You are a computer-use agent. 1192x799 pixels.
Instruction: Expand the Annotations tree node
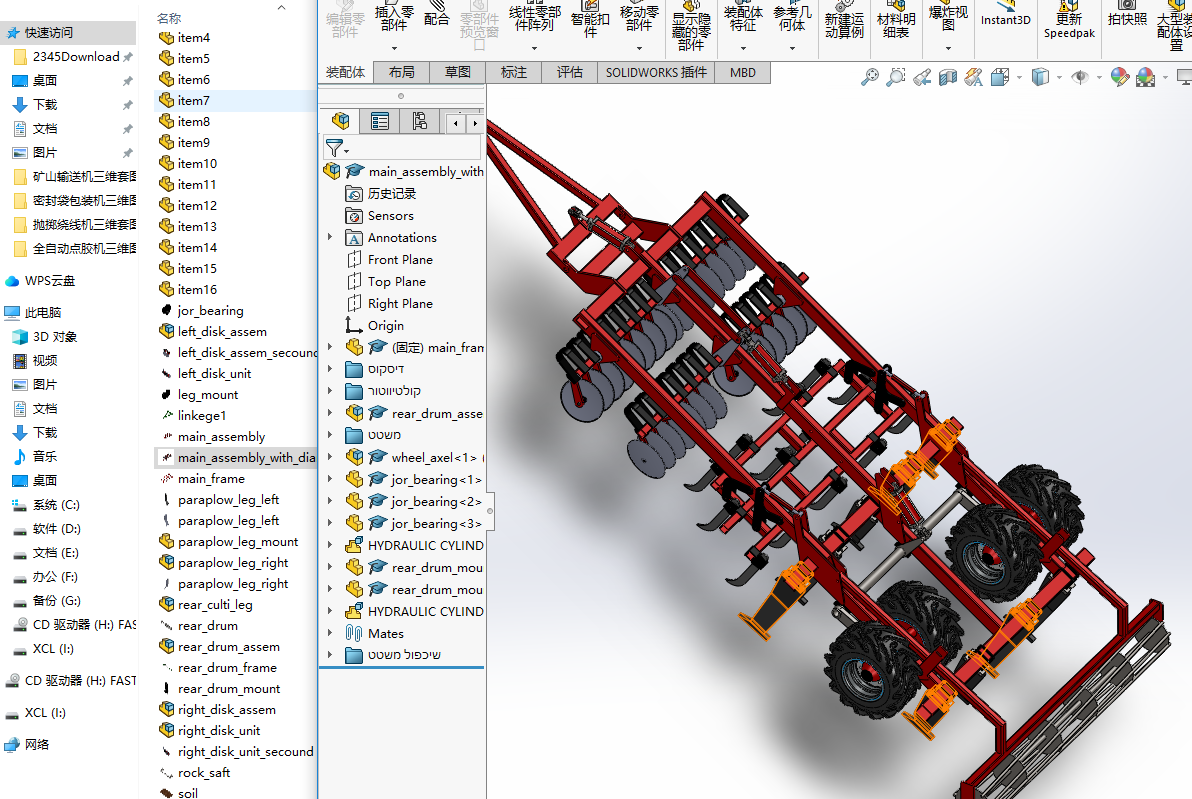coord(330,237)
